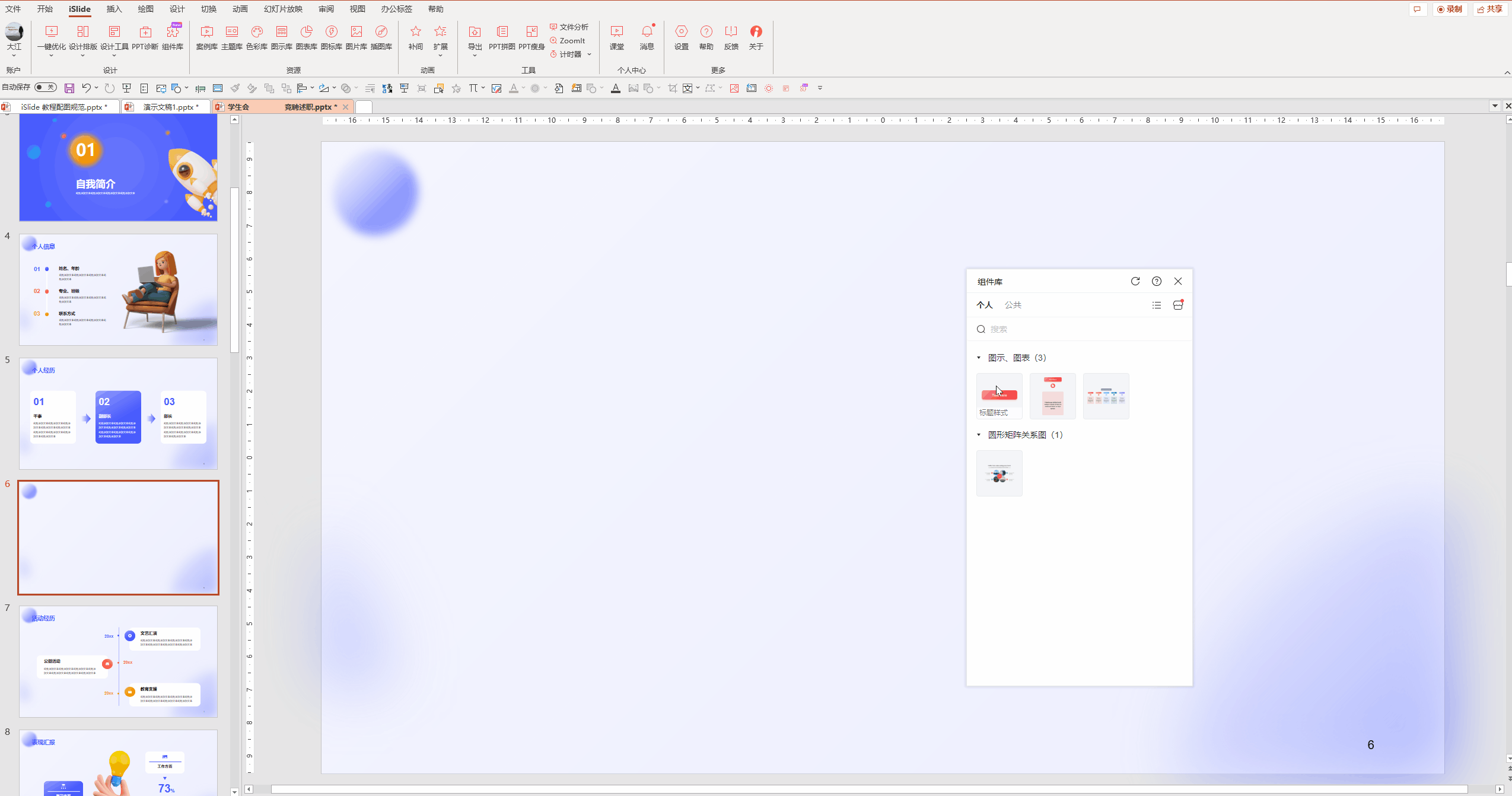Open the 文件 menu
The height and width of the screenshot is (796, 1512).
13,9
